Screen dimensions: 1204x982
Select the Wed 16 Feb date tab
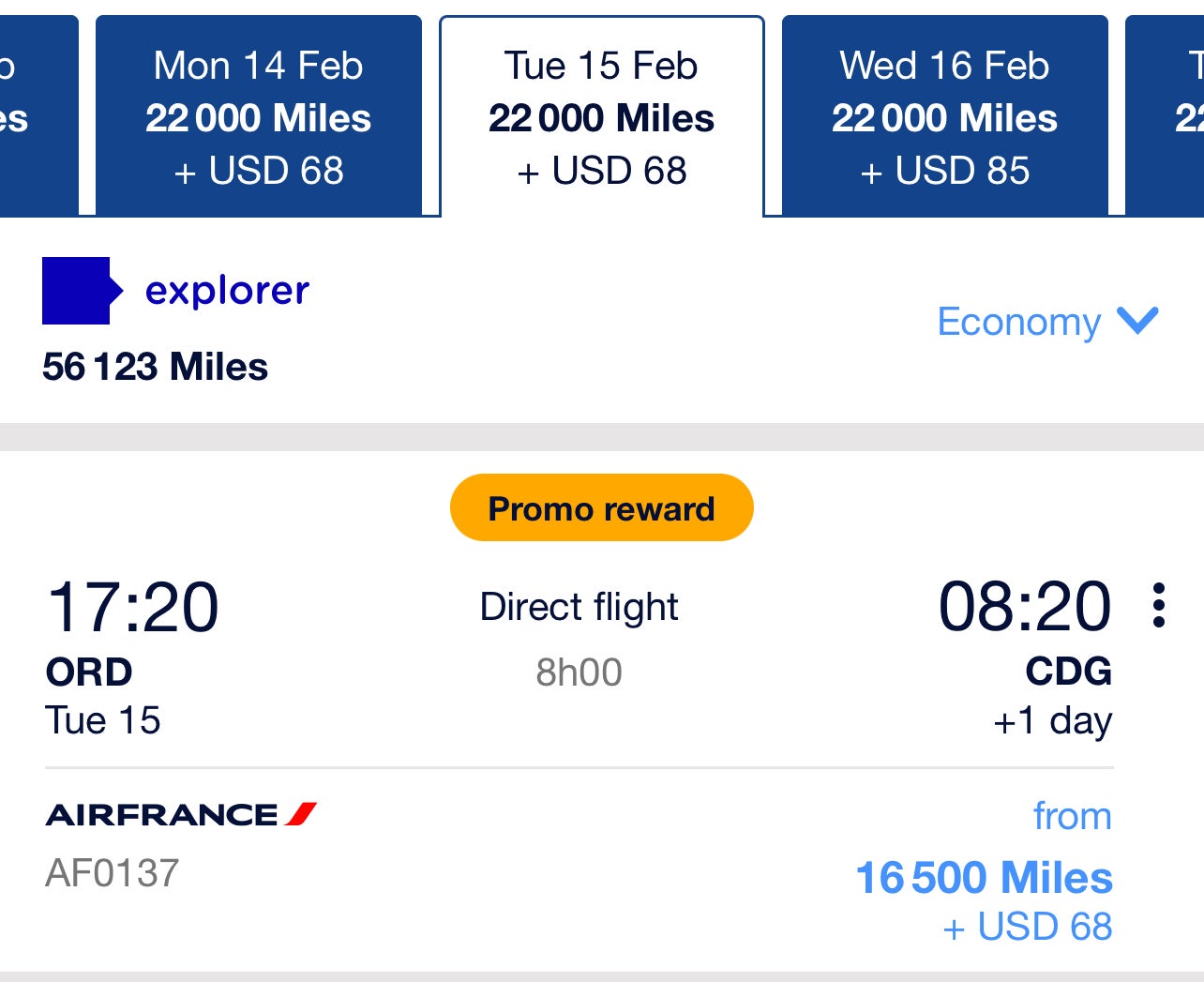point(943,114)
